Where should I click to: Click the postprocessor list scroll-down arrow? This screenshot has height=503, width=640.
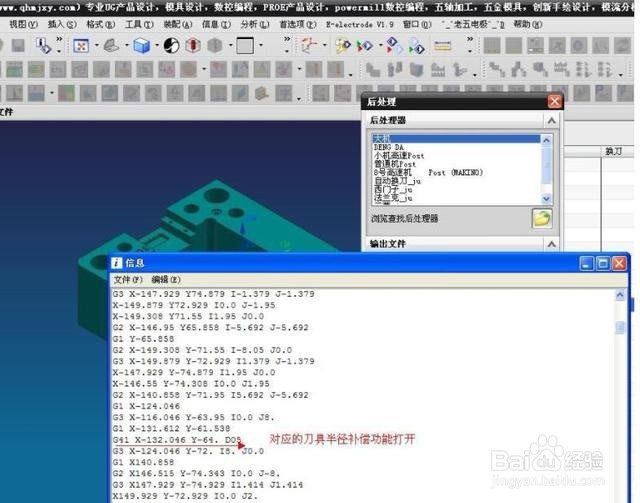[546, 199]
